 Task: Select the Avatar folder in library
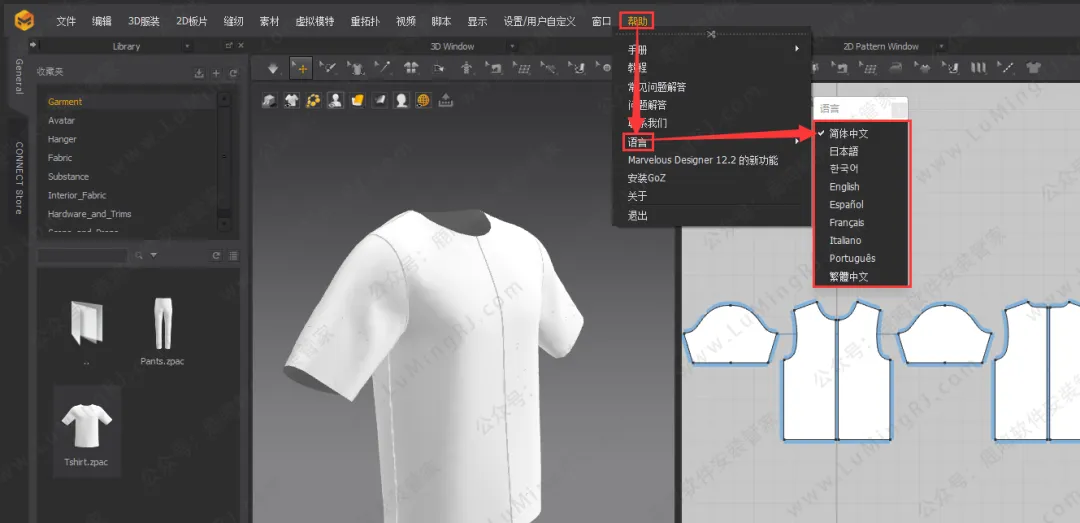coord(61,120)
